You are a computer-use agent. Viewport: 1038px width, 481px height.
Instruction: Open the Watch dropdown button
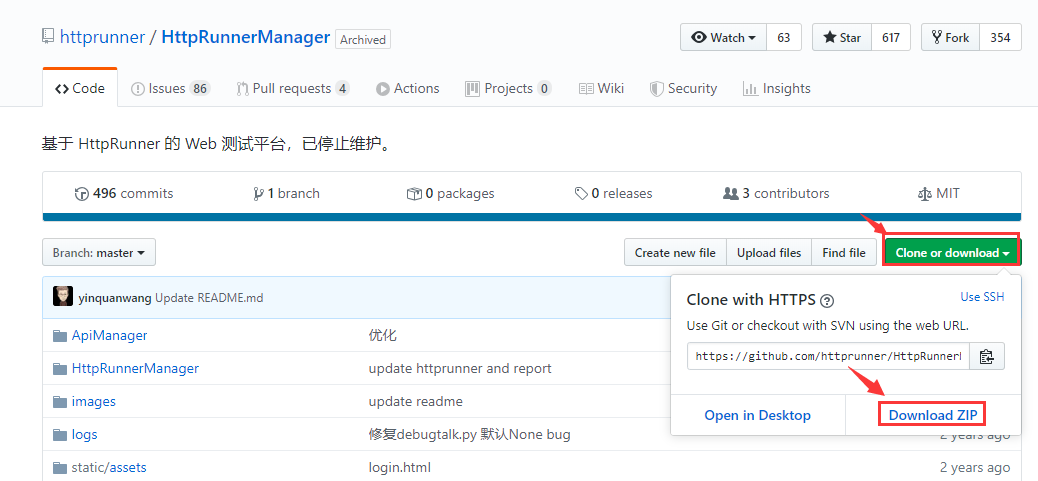[x=724, y=38]
